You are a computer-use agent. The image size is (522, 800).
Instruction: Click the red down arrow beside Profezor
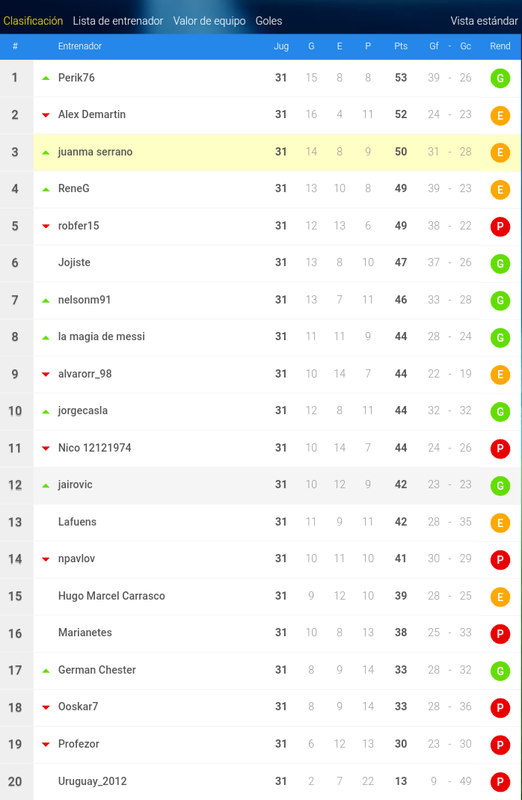pyautogui.click(x=46, y=744)
